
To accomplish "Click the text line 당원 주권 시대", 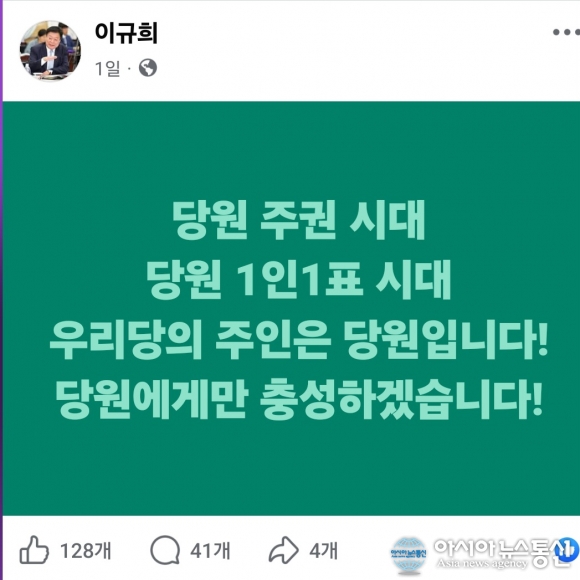I will [x=299, y=220].
